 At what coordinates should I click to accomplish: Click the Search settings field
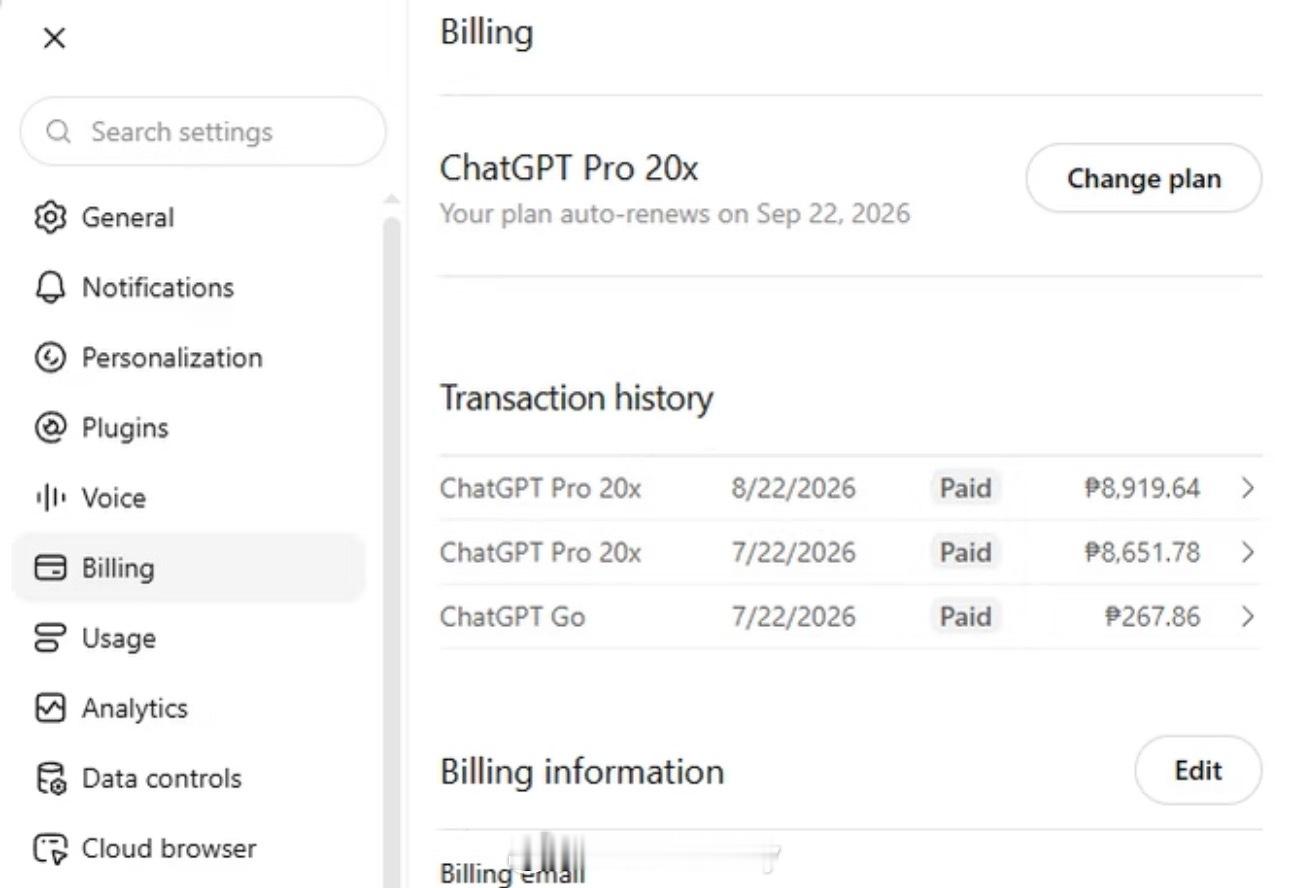[x=203, y=131]
